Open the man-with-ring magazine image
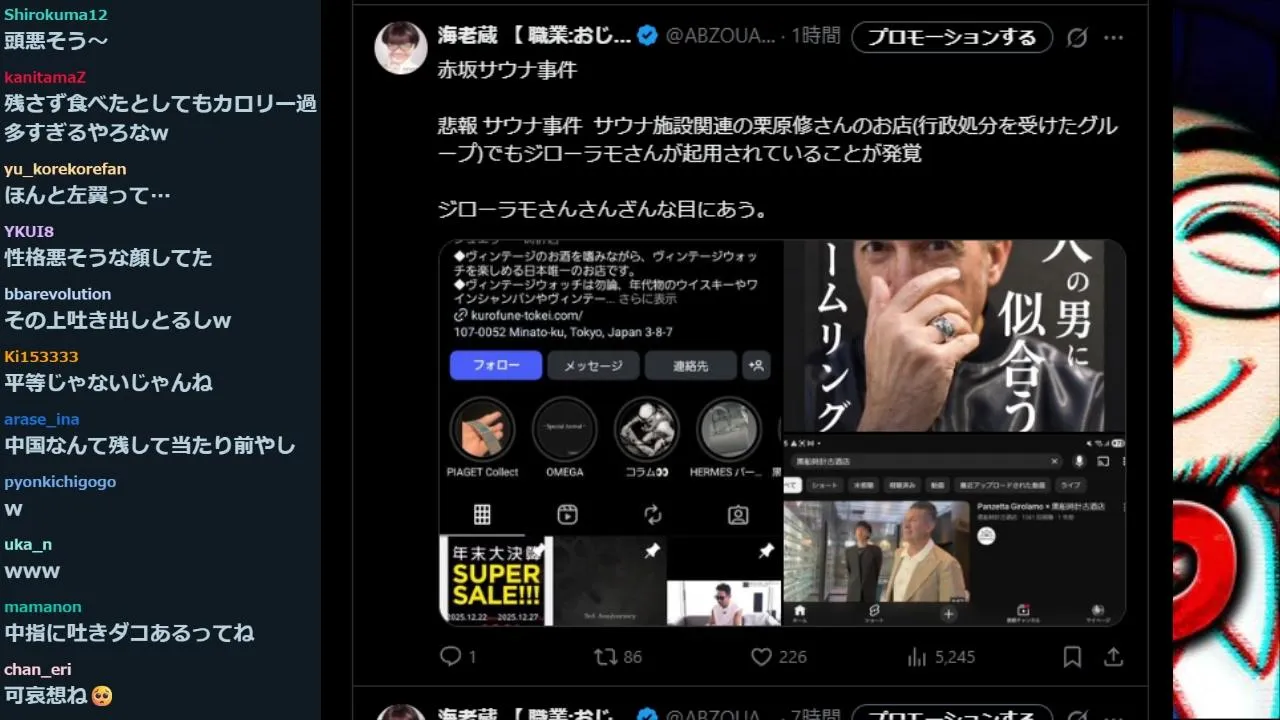 tap(955, 336)
